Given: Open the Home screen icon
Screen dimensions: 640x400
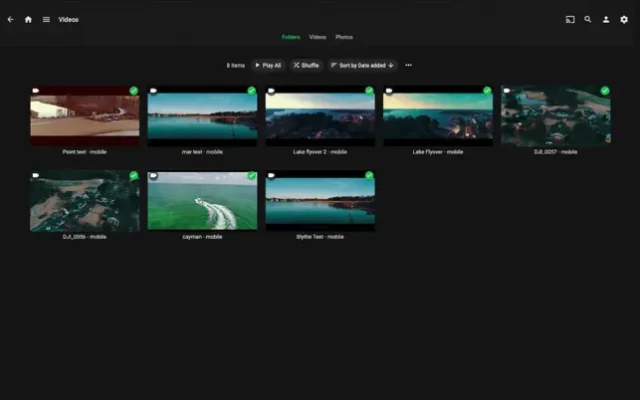Looking at the screenshot, I should tap(28, 19).
